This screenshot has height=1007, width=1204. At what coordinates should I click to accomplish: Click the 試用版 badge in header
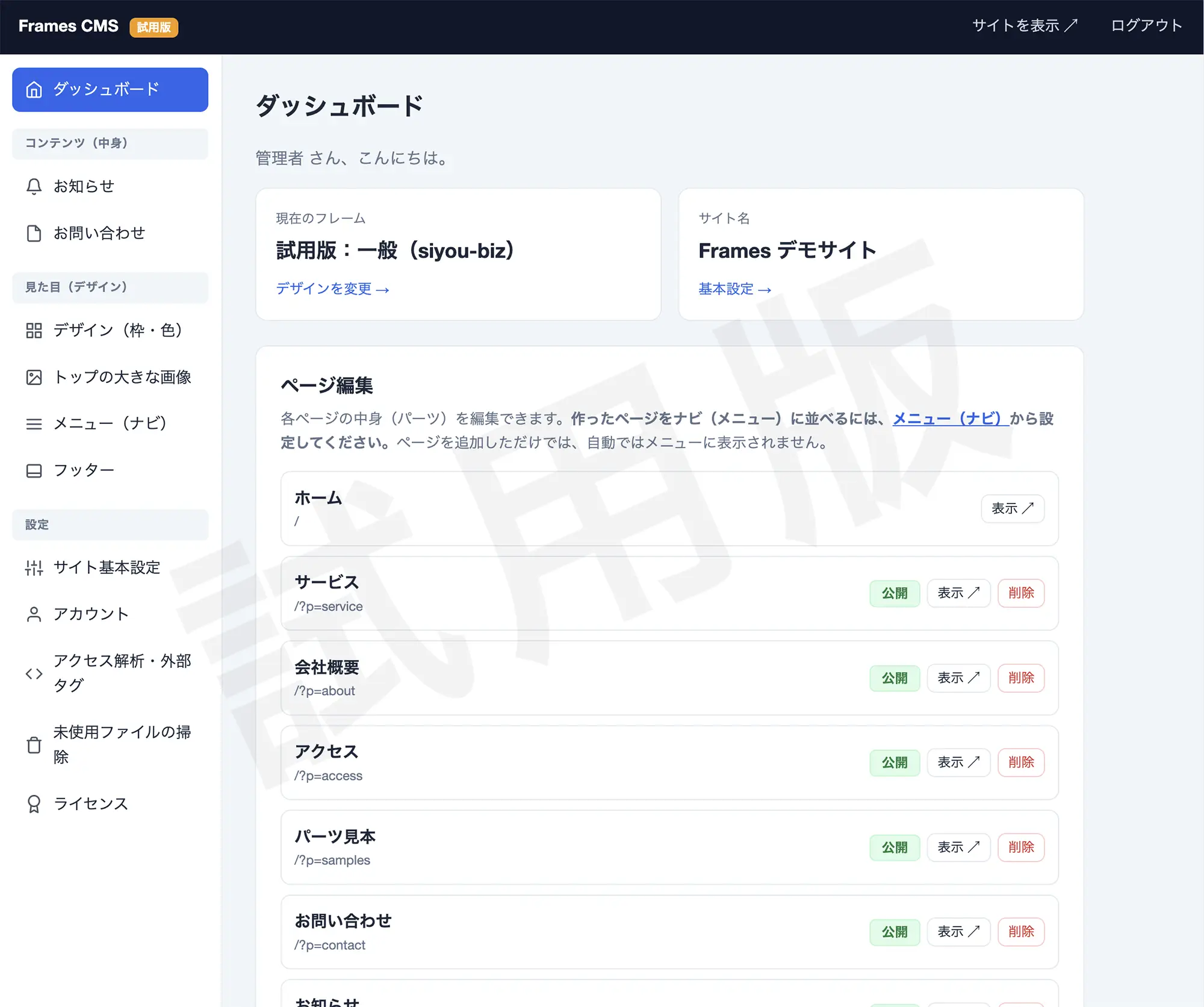[154, 27]
